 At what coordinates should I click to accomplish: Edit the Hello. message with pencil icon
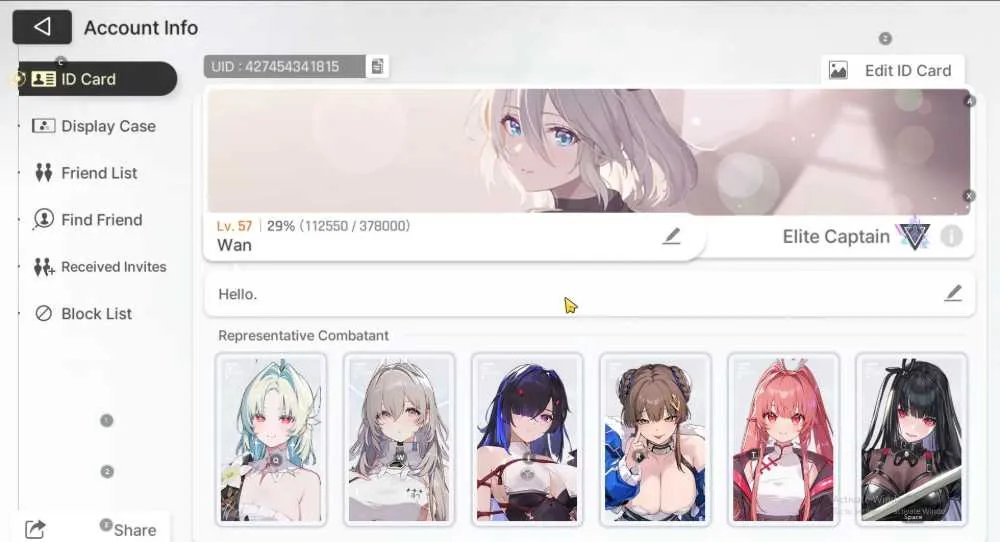[x=953, y=293]
